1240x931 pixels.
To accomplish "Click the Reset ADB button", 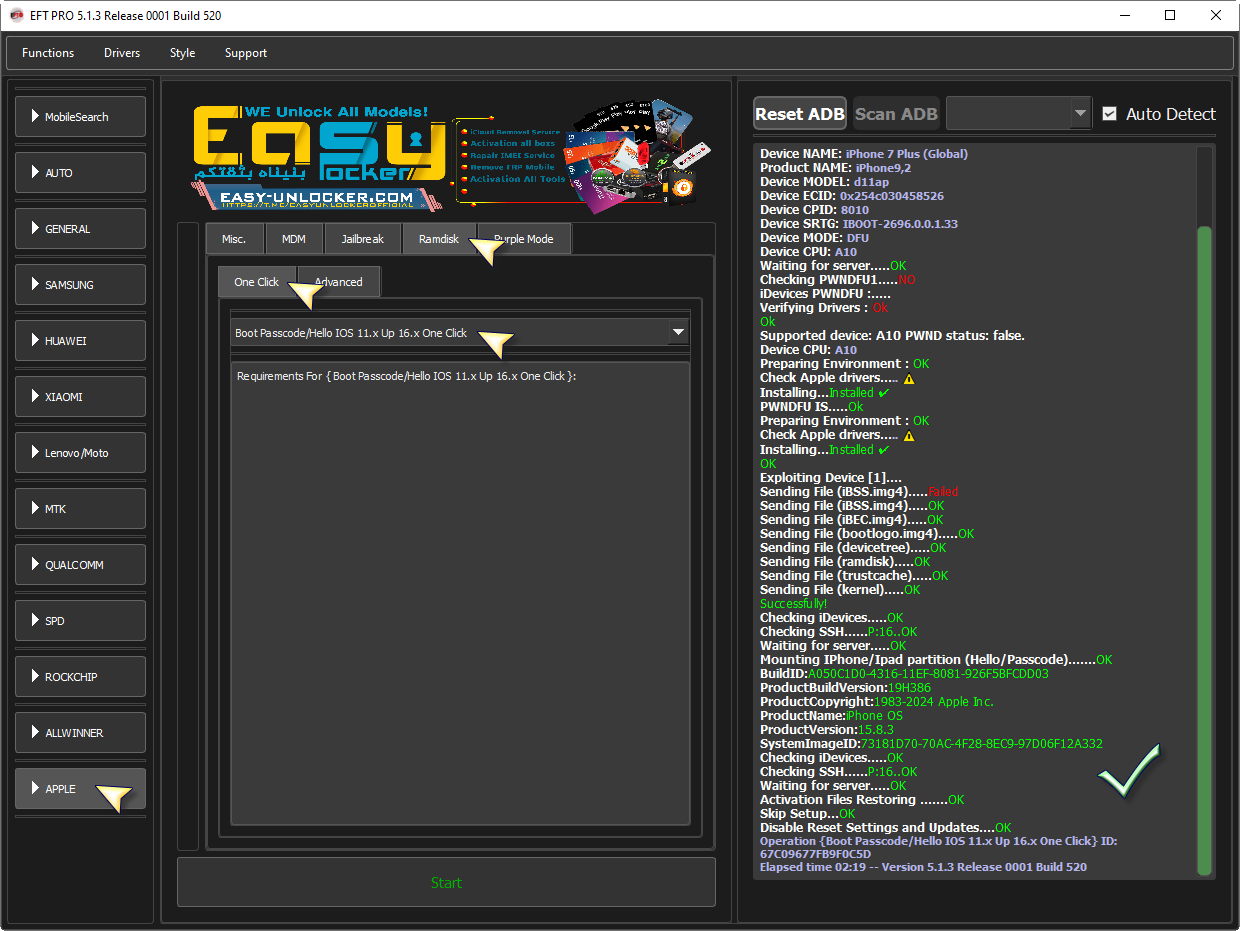I will (x=800, y=114).
